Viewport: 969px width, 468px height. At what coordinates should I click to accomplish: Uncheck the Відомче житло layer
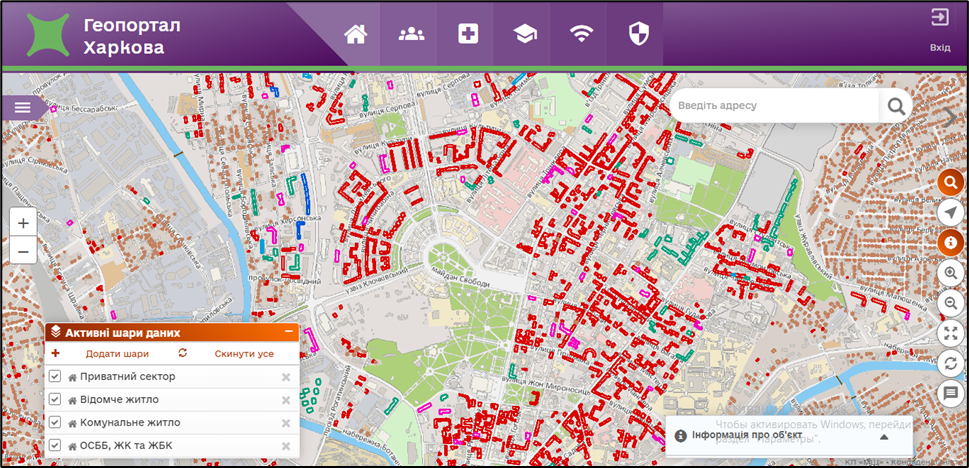(55, 400)
